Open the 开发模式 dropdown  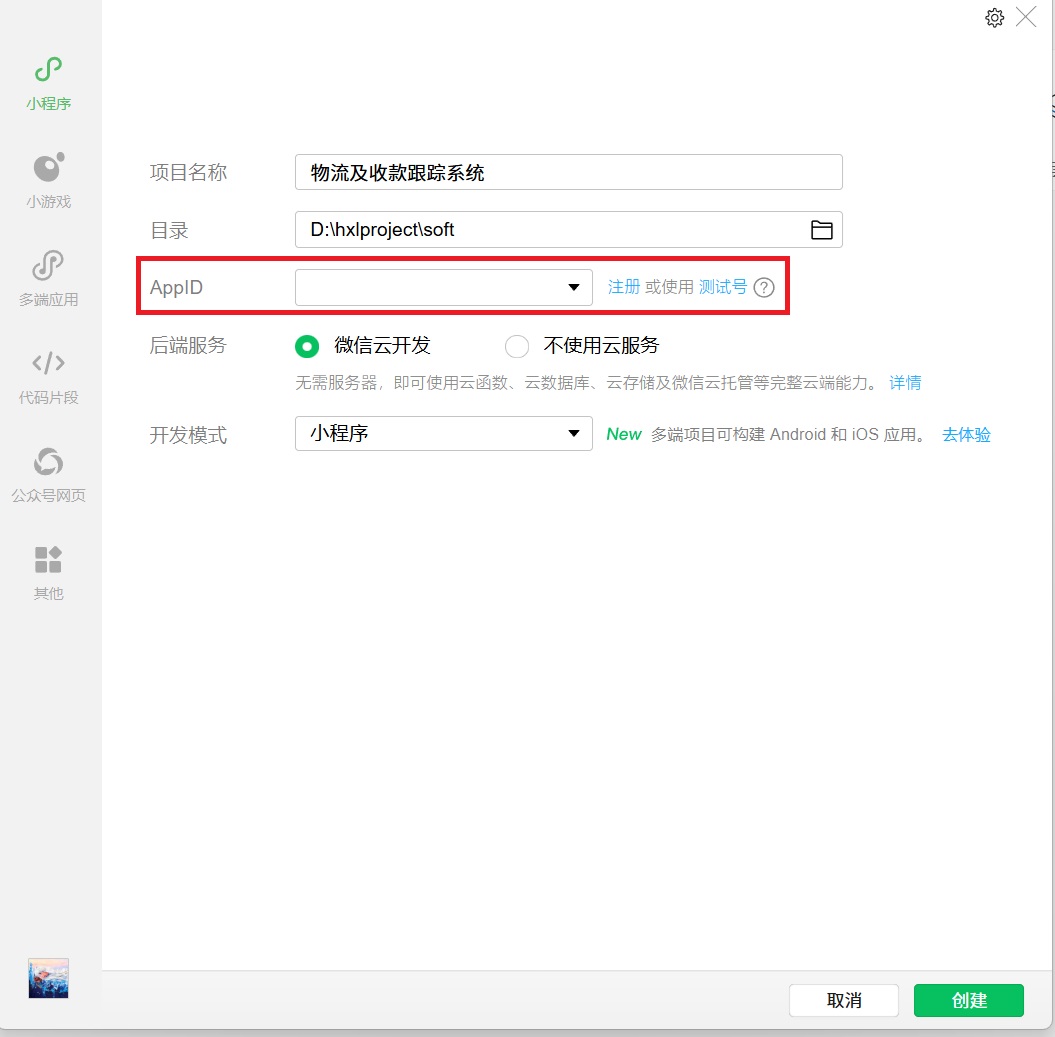tap(443, 433)
